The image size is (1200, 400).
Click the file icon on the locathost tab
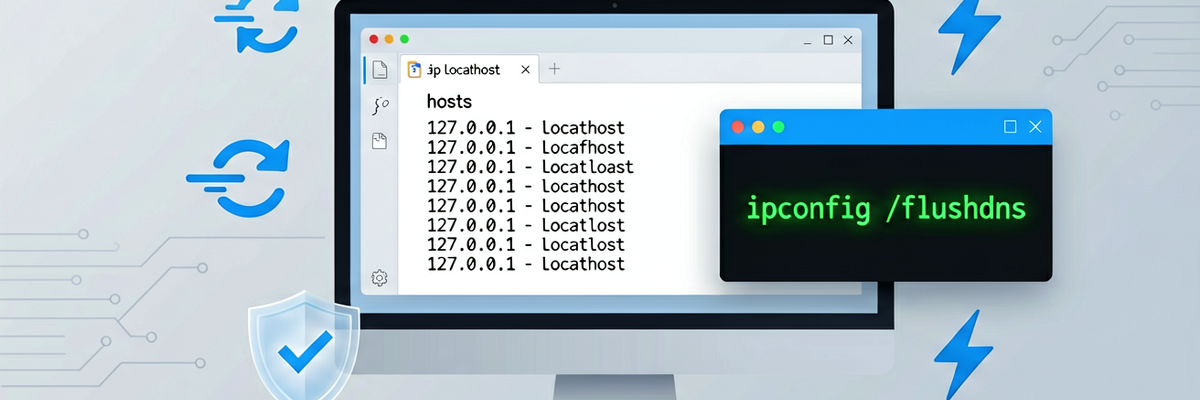point(414,69)
